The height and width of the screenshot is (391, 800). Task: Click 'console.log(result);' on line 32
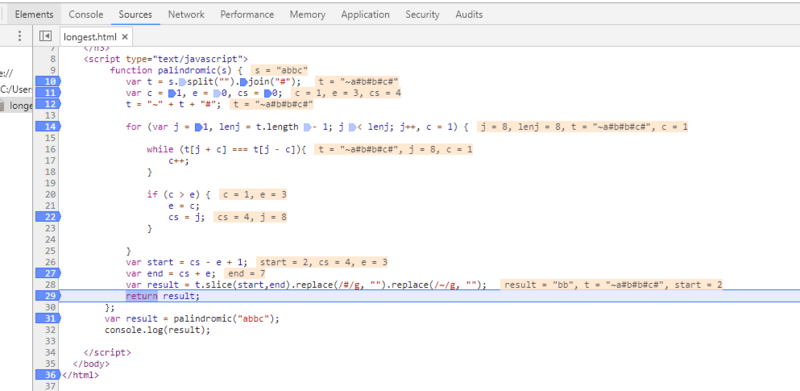click(157, 330)
